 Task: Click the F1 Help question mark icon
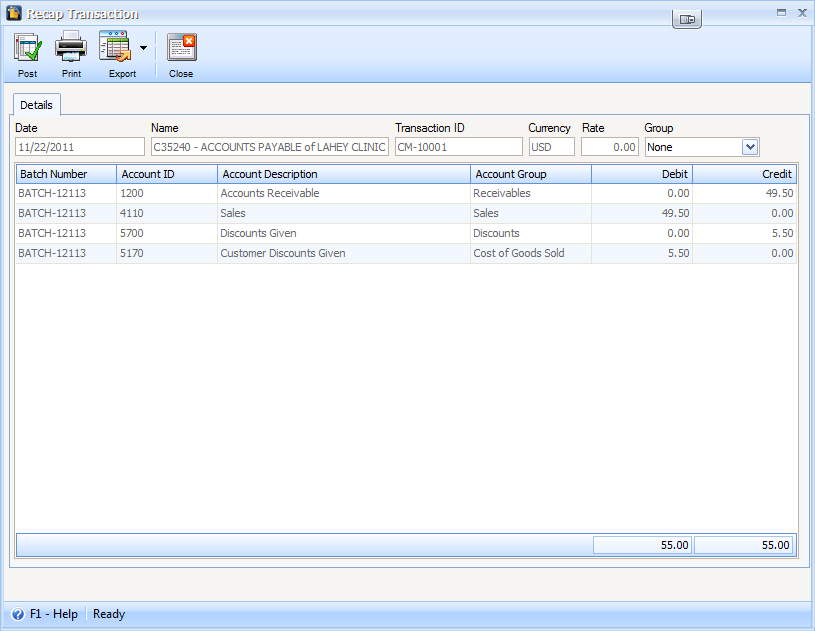[x=18, y=614]
